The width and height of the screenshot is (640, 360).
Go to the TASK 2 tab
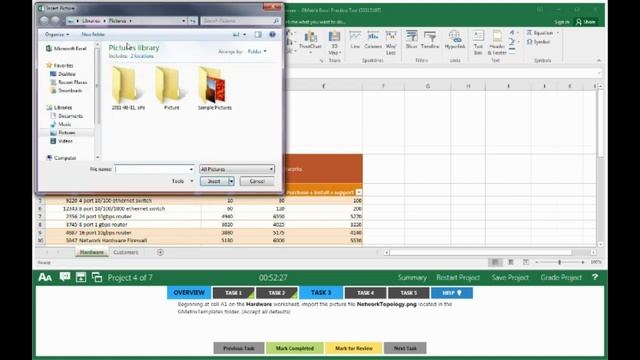[277, 293]
